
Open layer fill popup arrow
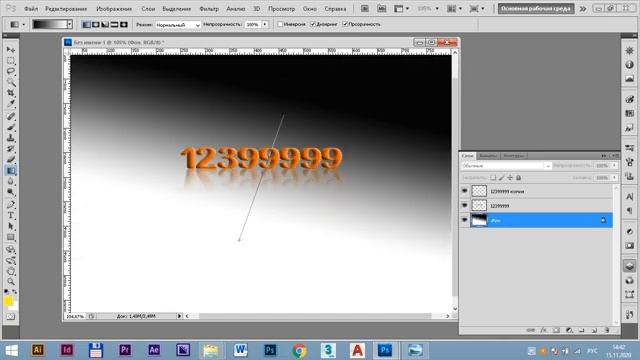(614, 178)
